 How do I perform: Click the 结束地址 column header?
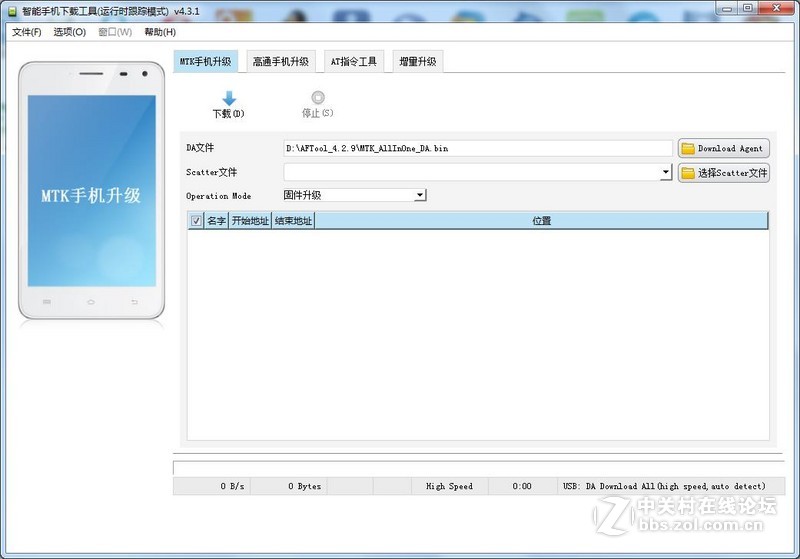(x=293, y=221)
